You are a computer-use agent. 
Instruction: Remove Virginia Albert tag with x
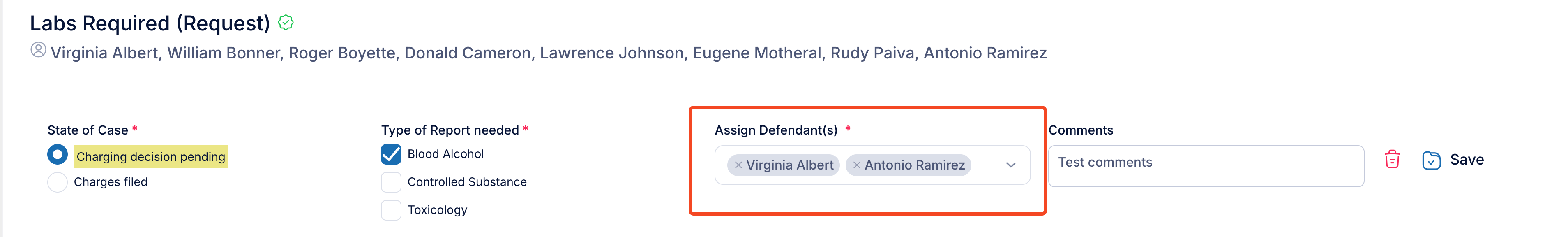[738, 165]
